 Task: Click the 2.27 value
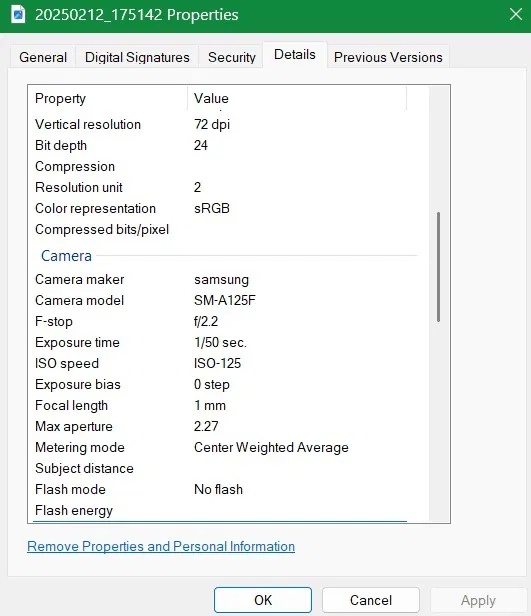coord(206,426)
